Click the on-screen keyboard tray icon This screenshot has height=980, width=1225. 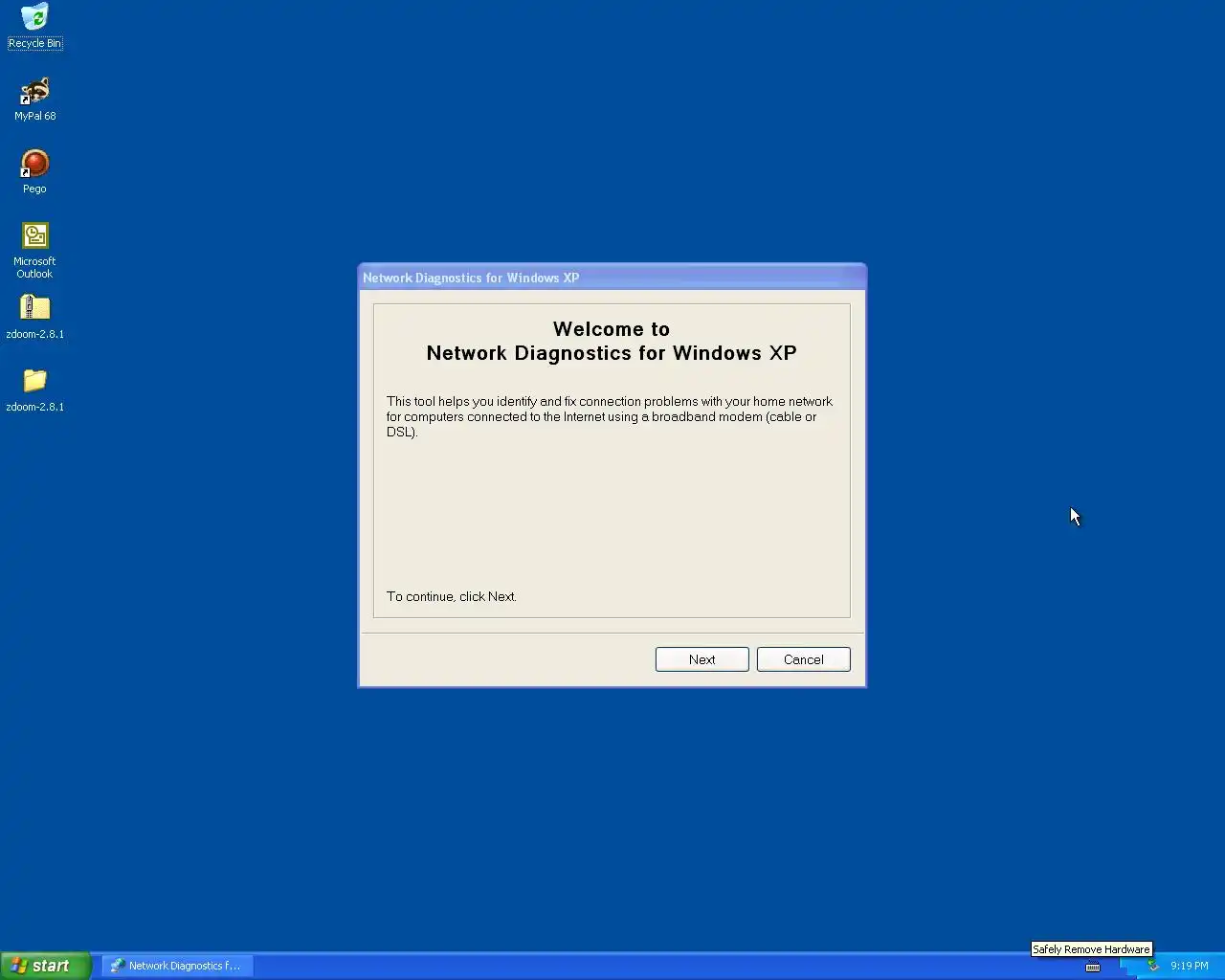pyautogui.click(x=1093, y=967)
